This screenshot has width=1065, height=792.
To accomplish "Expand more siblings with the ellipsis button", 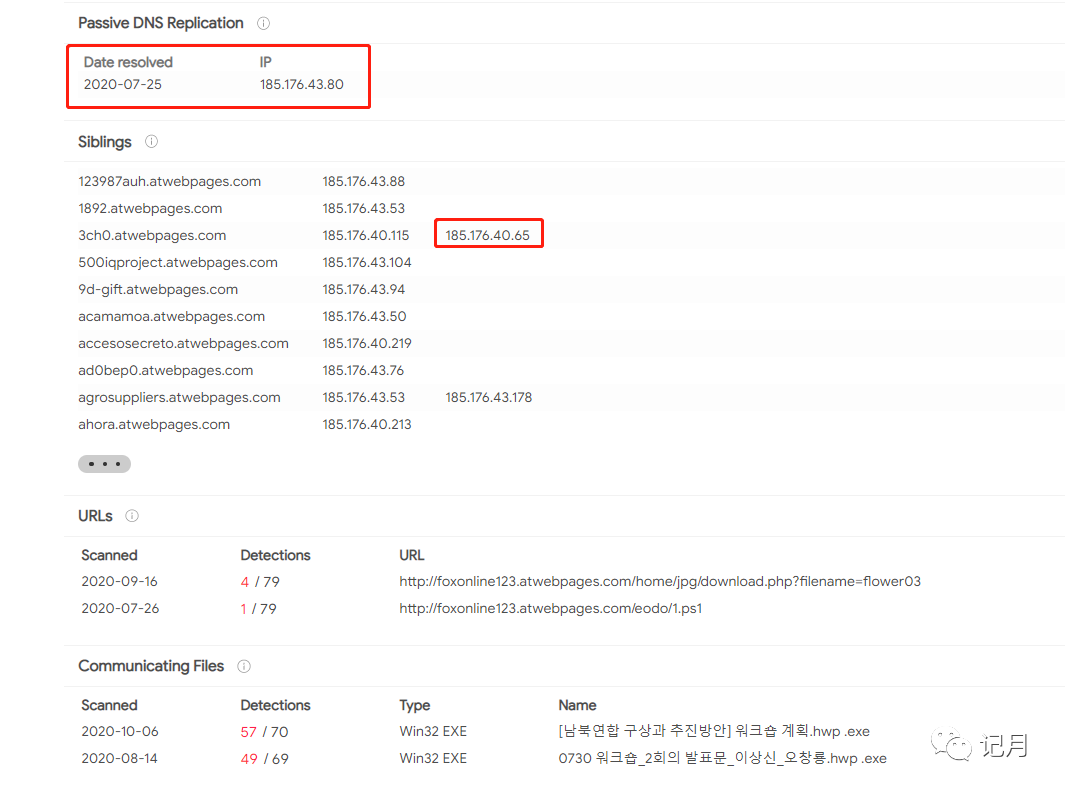I will click(x=104, y=464).
